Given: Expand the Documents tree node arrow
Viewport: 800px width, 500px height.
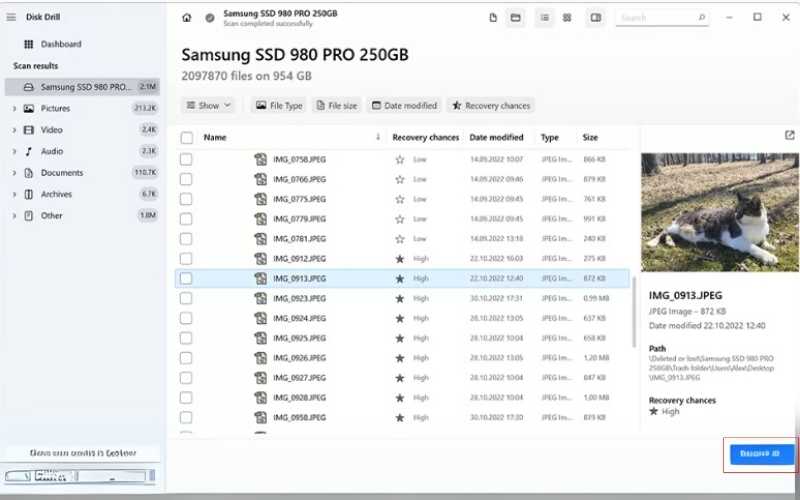Looking at the screenshot, I should tap(14, 173).
